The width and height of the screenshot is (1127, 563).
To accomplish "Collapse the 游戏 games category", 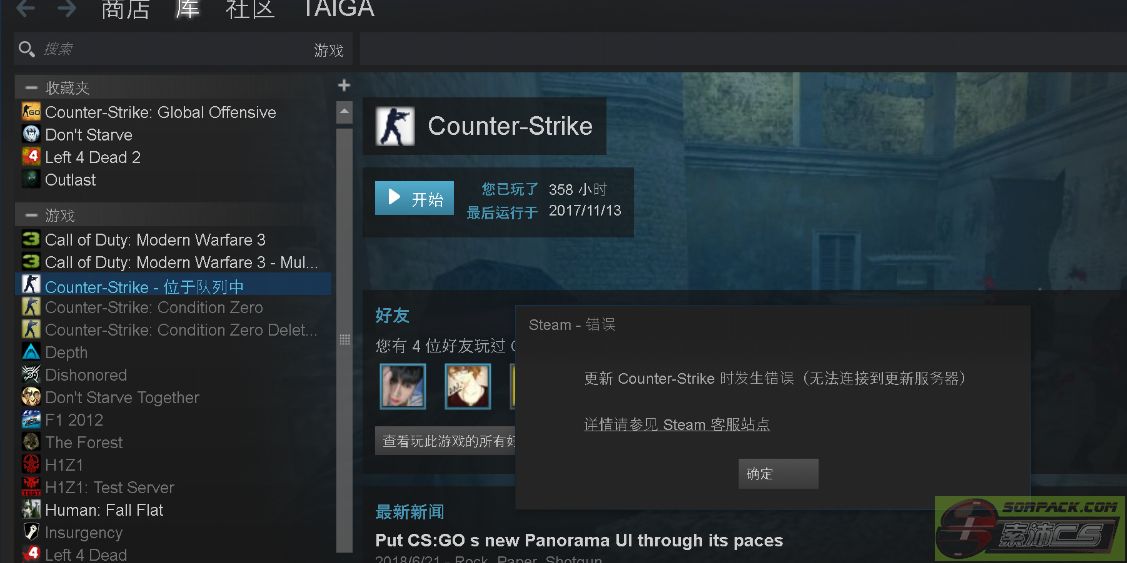I will [31, 215].
